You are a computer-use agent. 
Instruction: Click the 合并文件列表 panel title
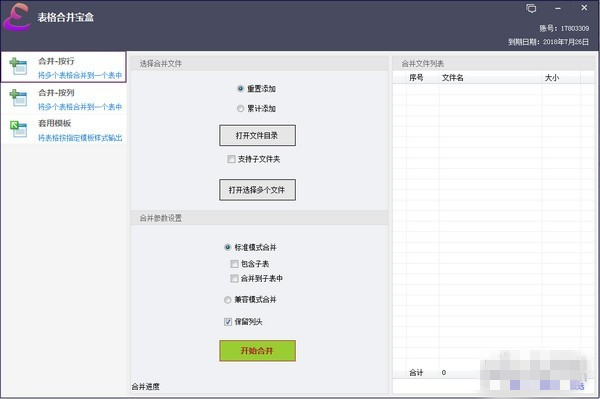pyautogui.click(x=423, y=64)
